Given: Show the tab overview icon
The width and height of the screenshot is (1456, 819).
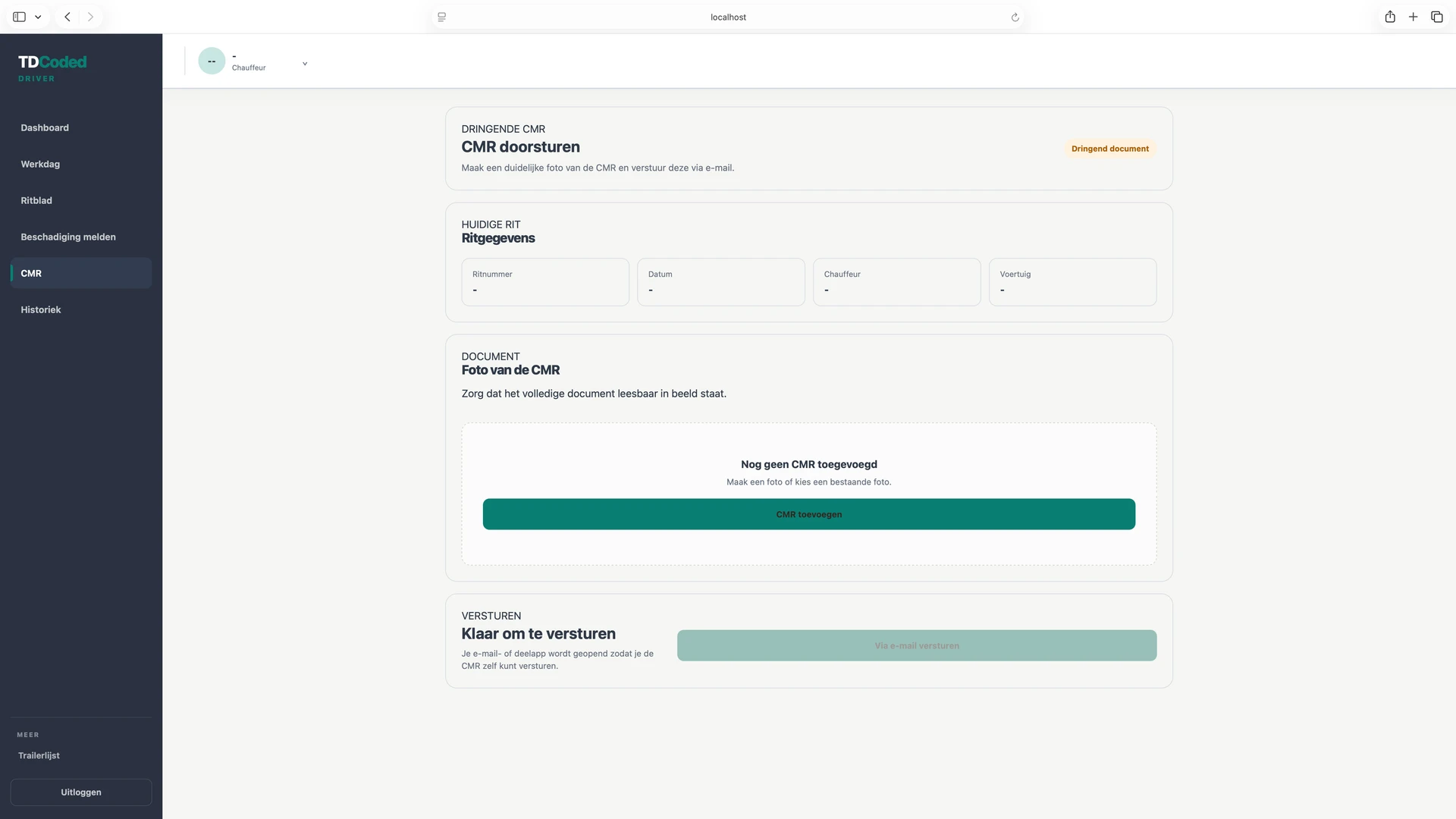Looking at the screenshot, I should pyautogui.click(x=1437, y=17).
